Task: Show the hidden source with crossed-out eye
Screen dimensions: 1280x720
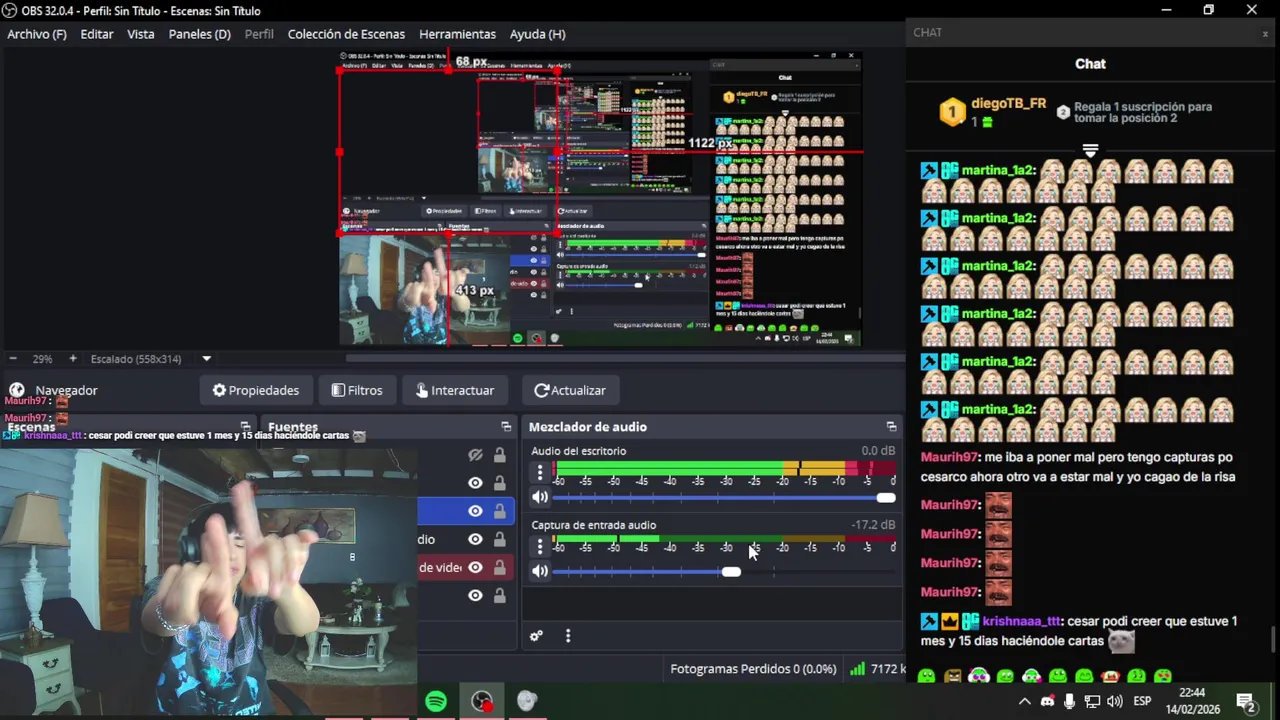Action: point(475,455)
